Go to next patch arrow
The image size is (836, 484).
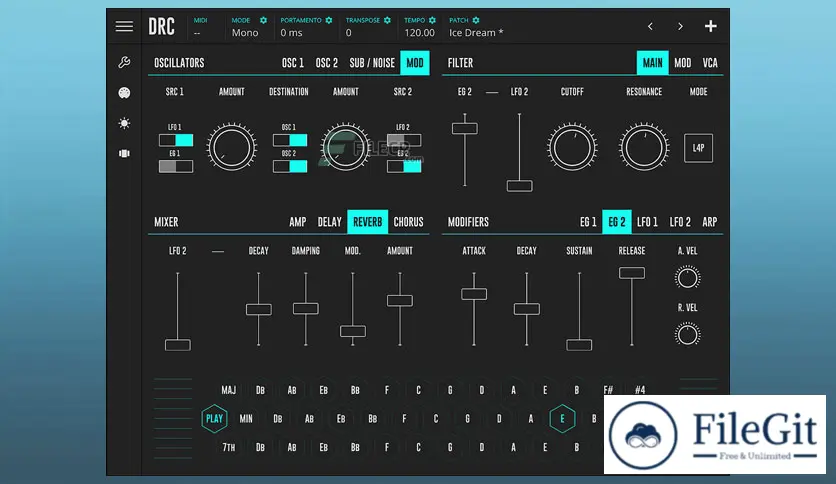(680, 26)
